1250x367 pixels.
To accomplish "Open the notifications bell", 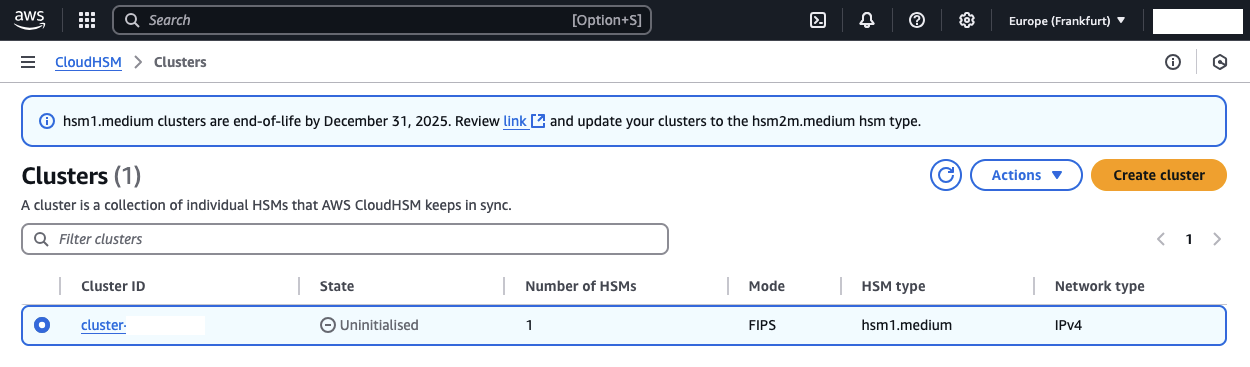I will (867, 20).
